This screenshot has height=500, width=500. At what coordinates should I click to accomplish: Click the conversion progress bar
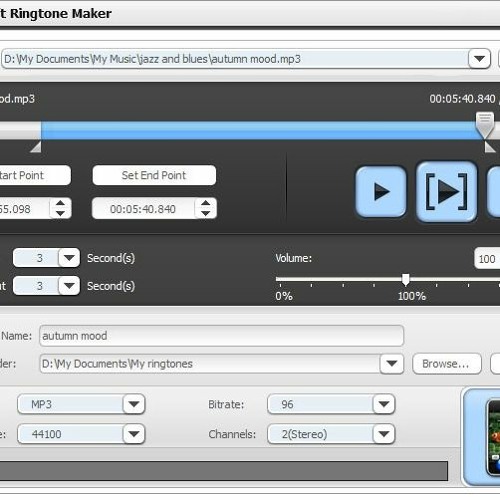click(x=223, y=471)
